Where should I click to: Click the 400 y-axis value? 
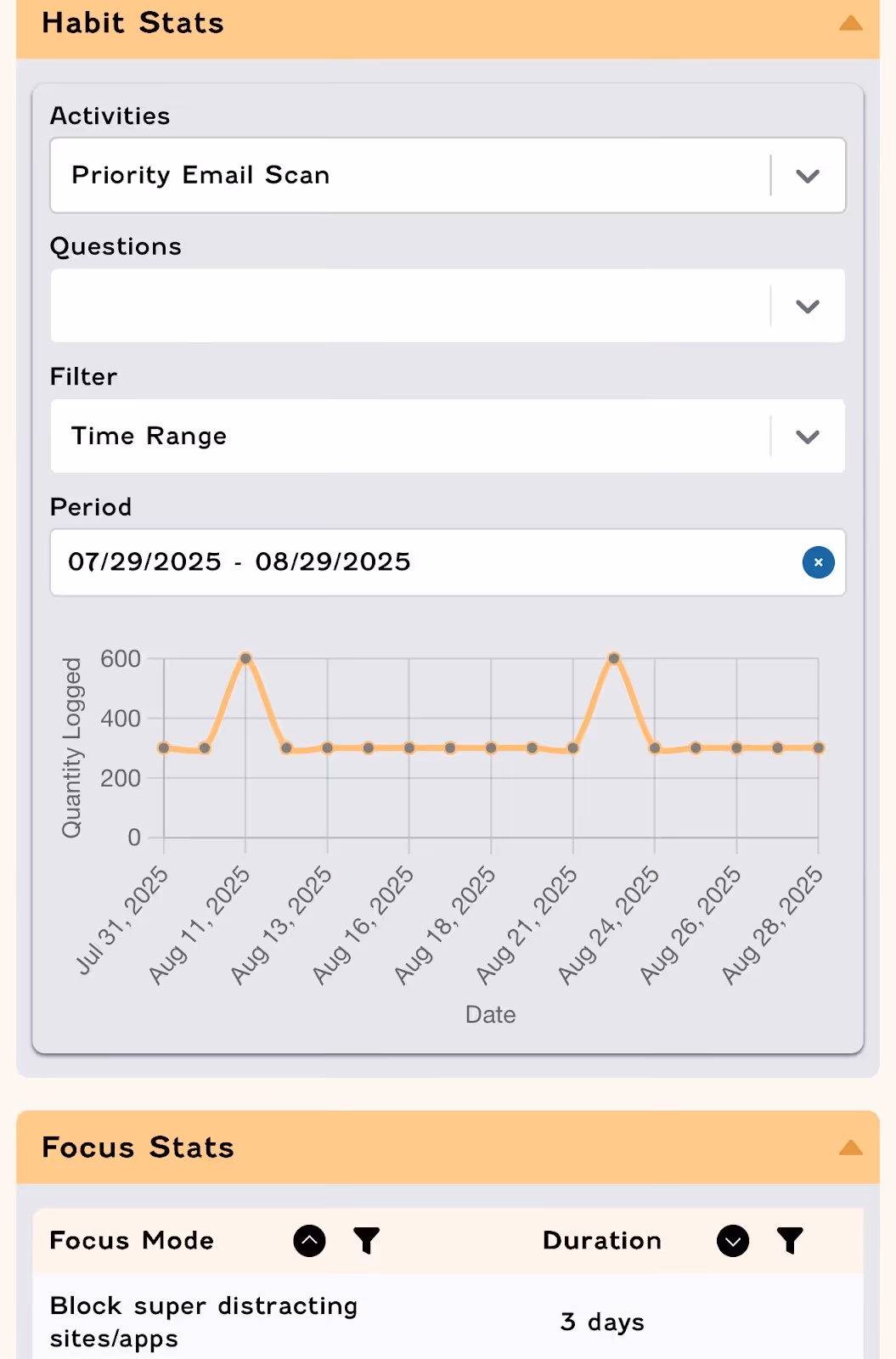tap(121, 719)
